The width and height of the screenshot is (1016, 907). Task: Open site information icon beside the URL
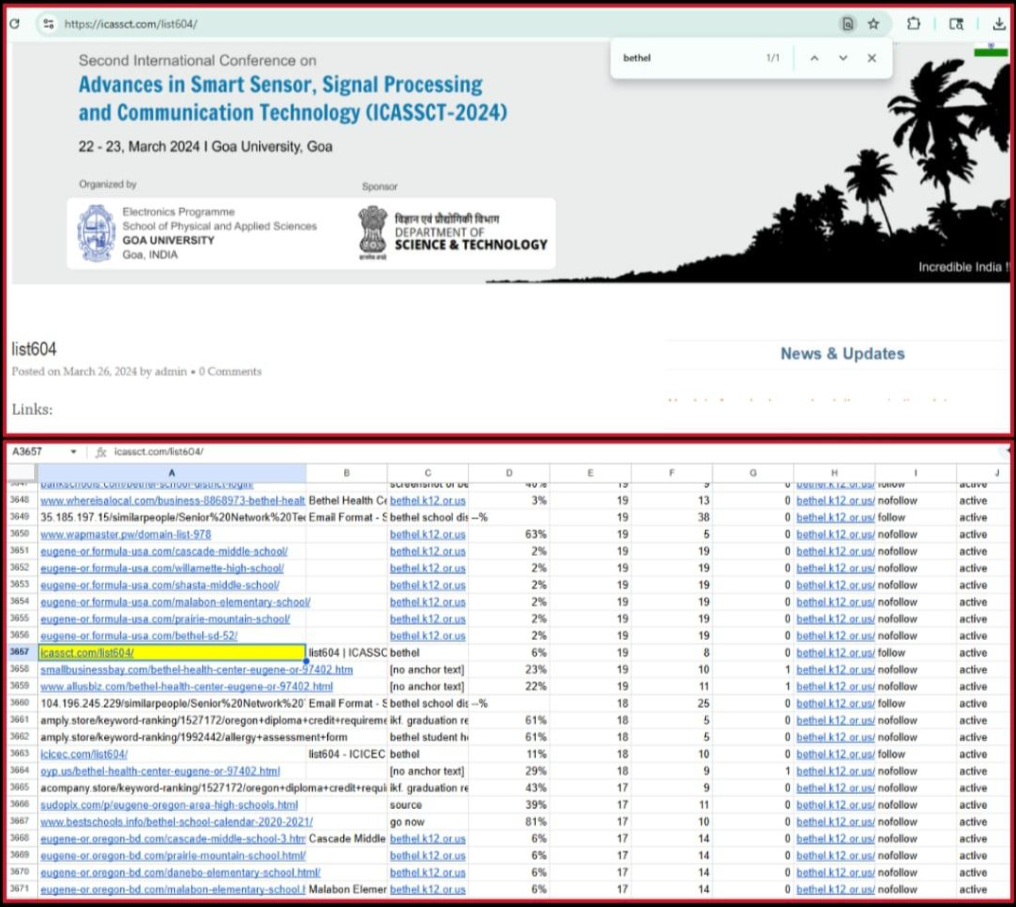49,24
